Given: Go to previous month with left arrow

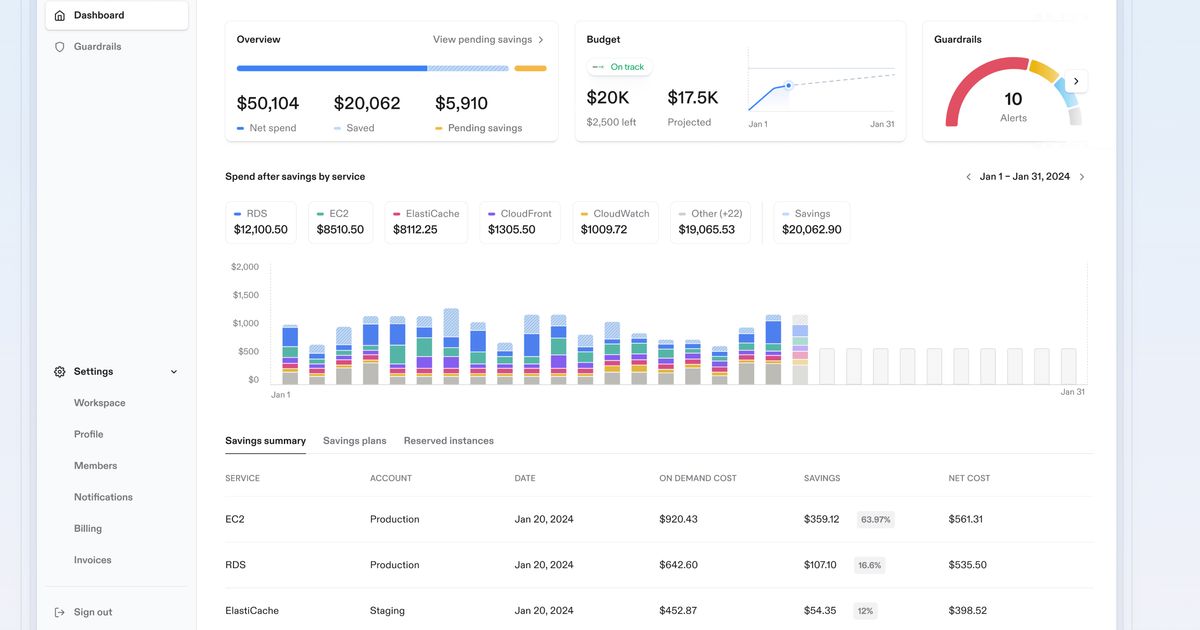Looking at the screenshot, I should (968, 177).
